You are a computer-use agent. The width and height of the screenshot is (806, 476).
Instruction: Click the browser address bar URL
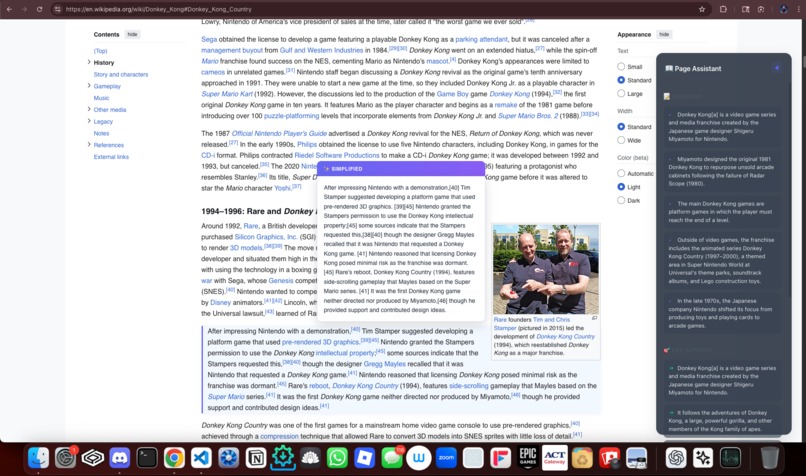tap(158, 9)
